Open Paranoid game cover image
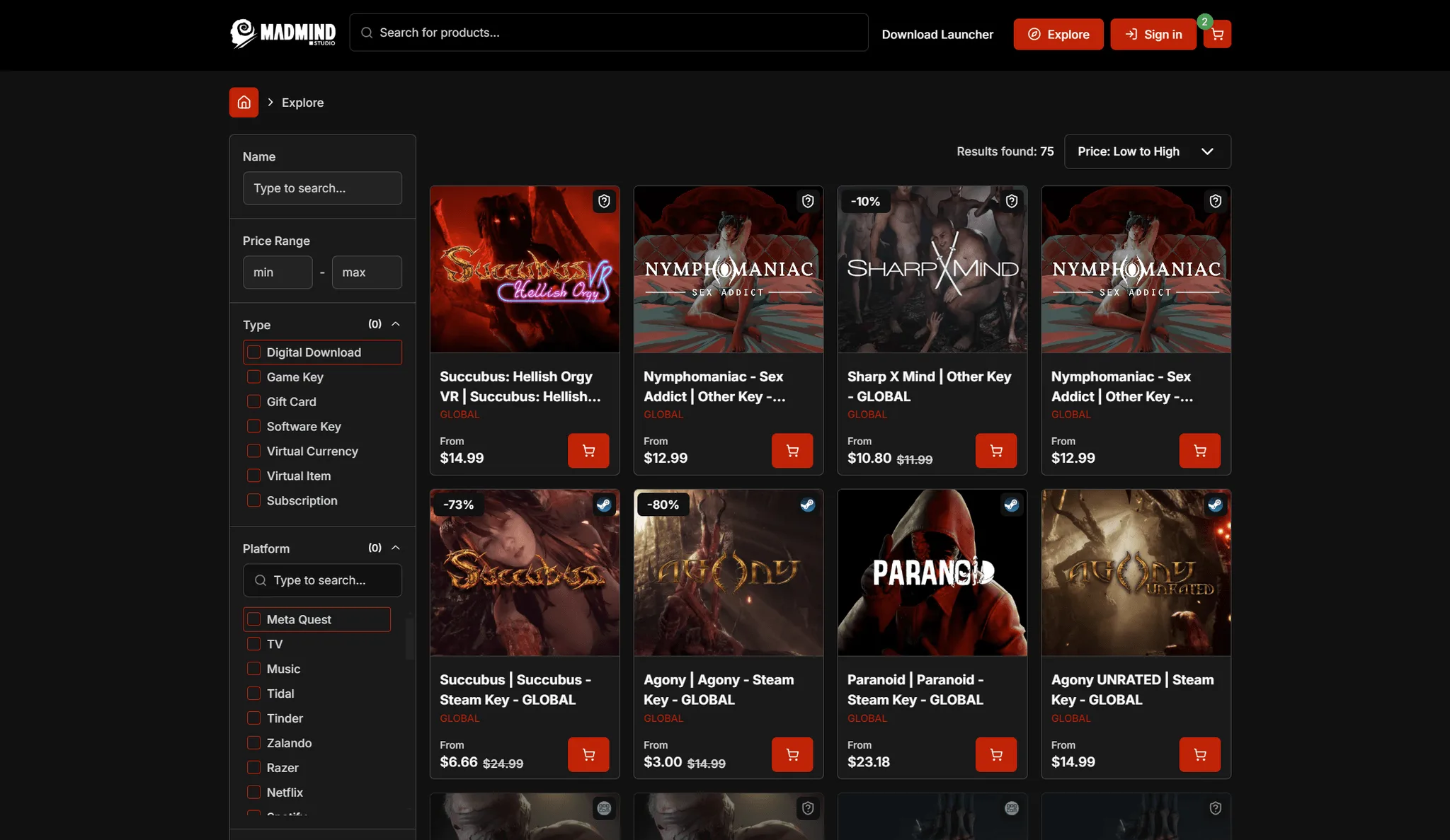The width and height of the screenshot is (1450, 840). (x=932, y=573)
